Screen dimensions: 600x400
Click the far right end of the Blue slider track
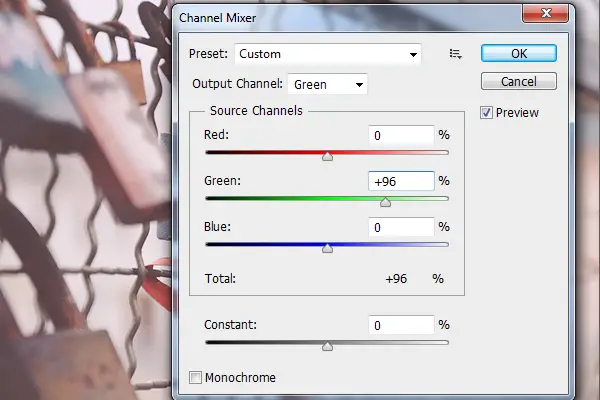click(447, 244)
